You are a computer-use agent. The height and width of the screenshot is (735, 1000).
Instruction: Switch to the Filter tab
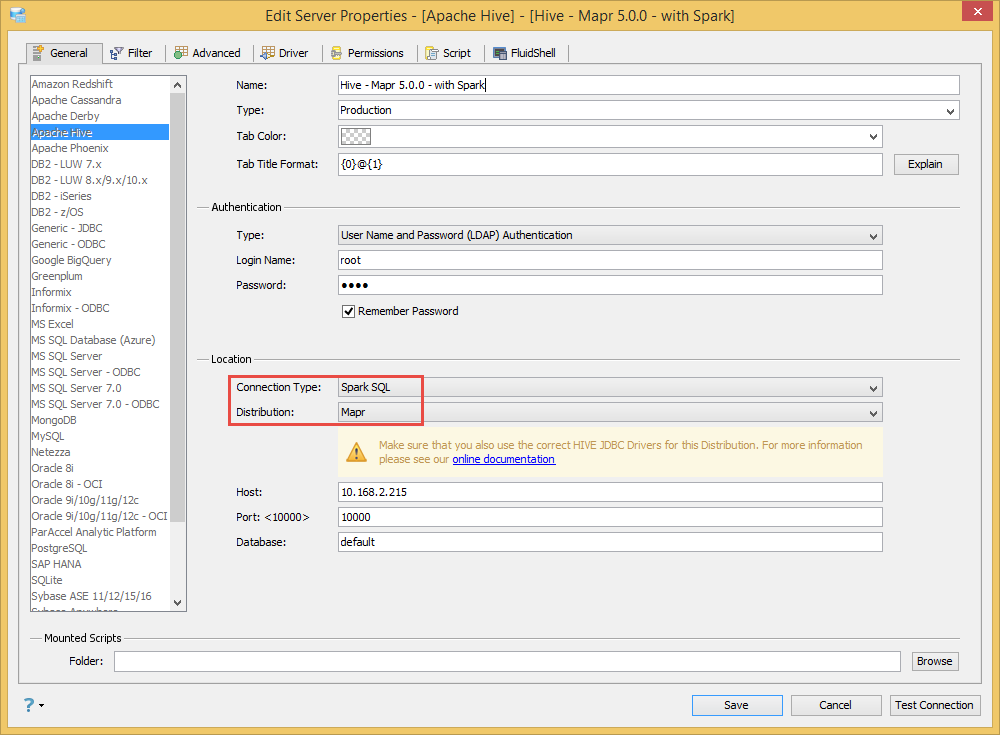pos(131,53)
